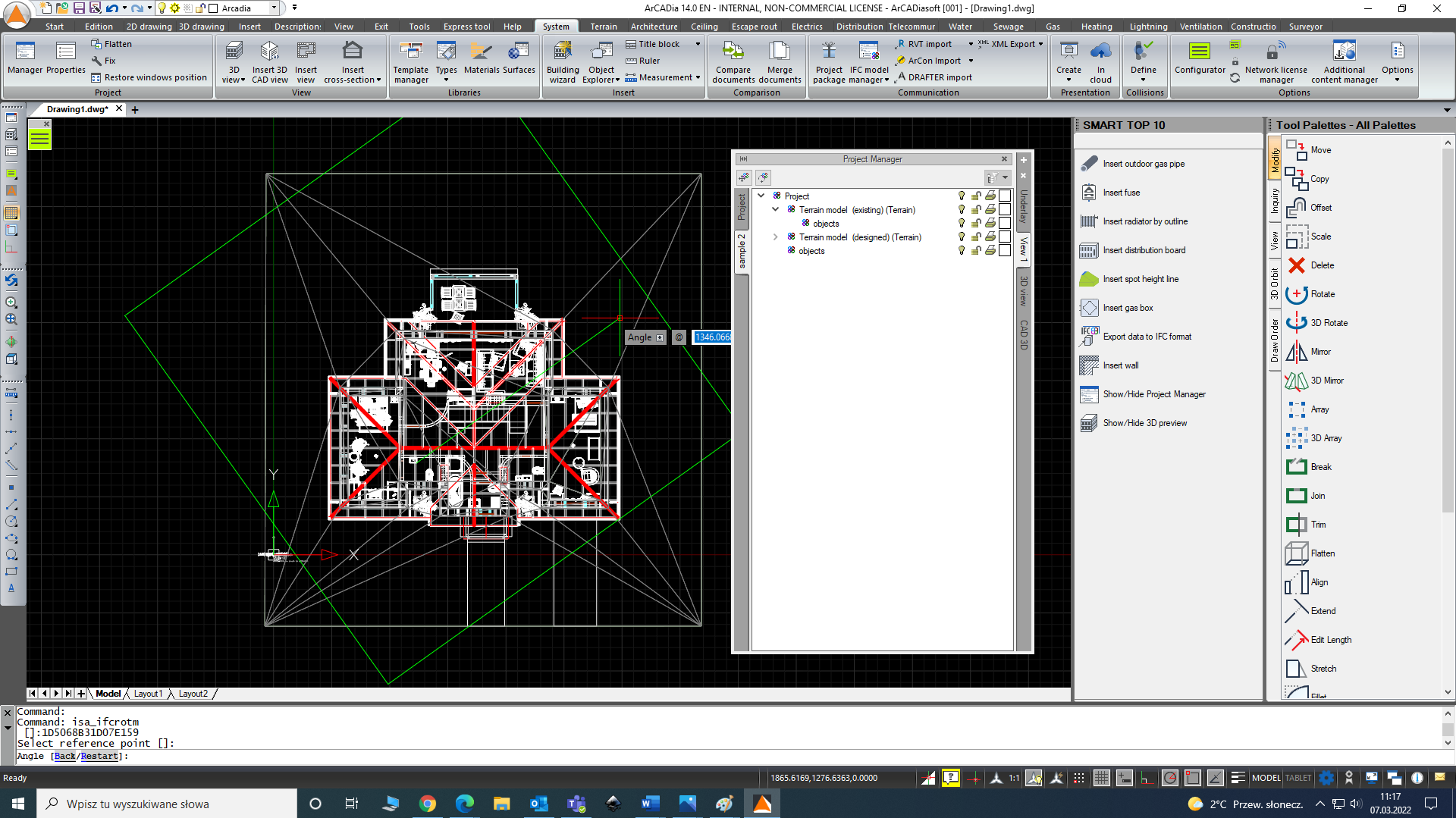Click the Insert fuse tool
Screen dimensions: 1456x818
point(1120,192)
